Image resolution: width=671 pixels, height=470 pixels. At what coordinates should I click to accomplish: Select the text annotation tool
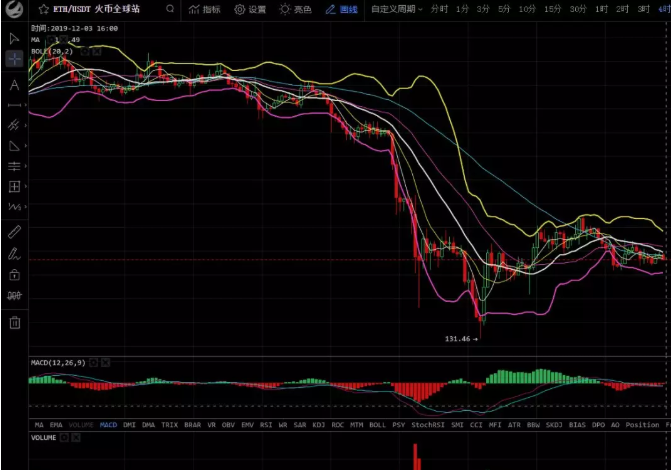pos(14,85)
